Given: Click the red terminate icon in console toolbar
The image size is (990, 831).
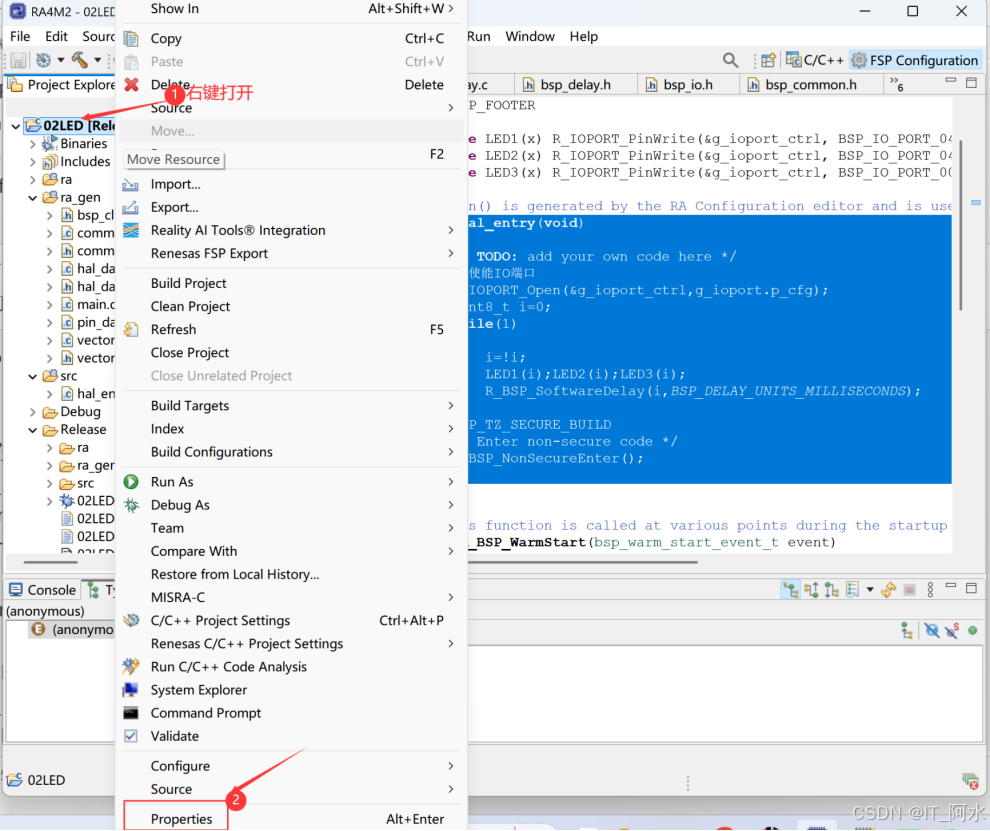Looking at the screenshot, I should [909, 590].
